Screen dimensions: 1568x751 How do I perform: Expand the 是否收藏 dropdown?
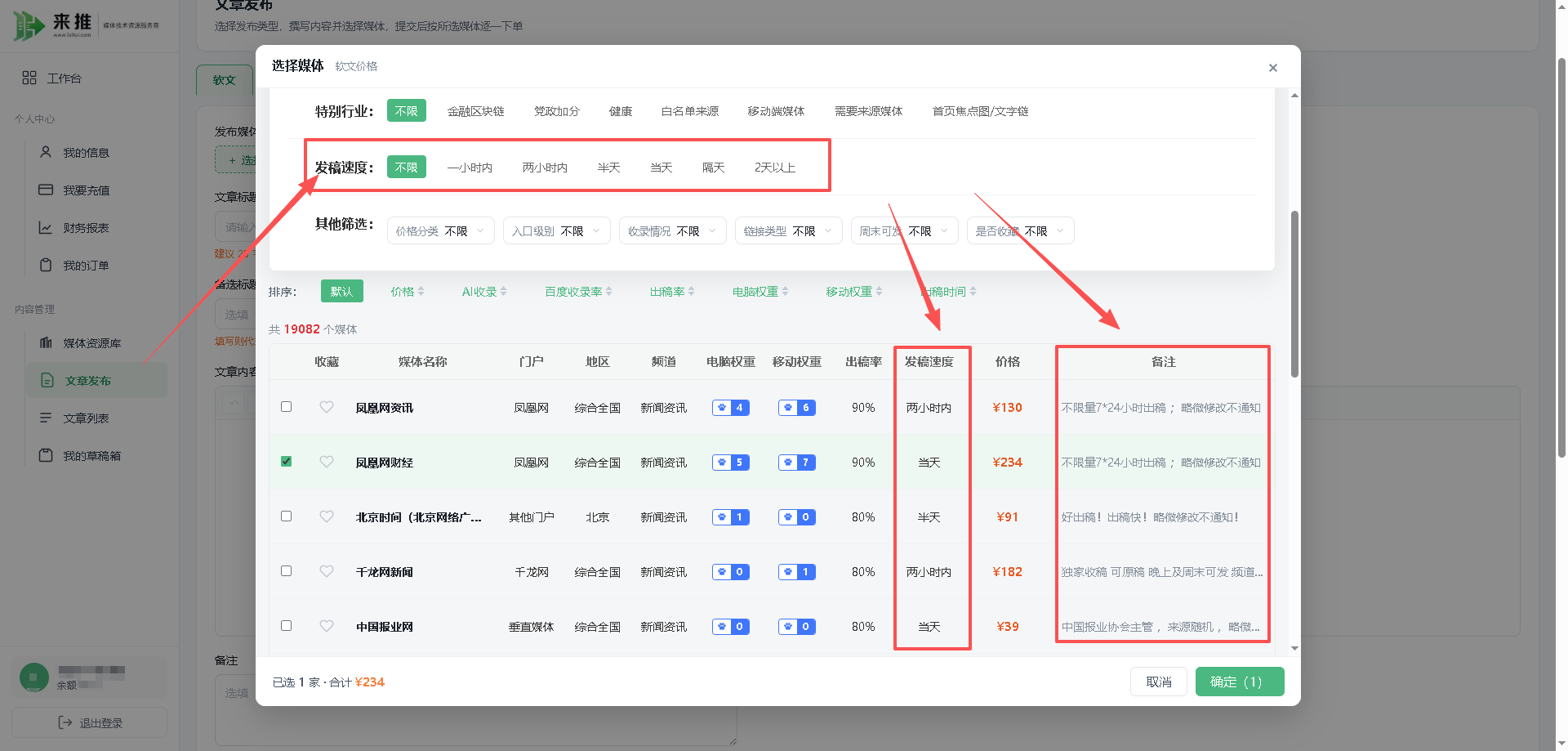1020,231
